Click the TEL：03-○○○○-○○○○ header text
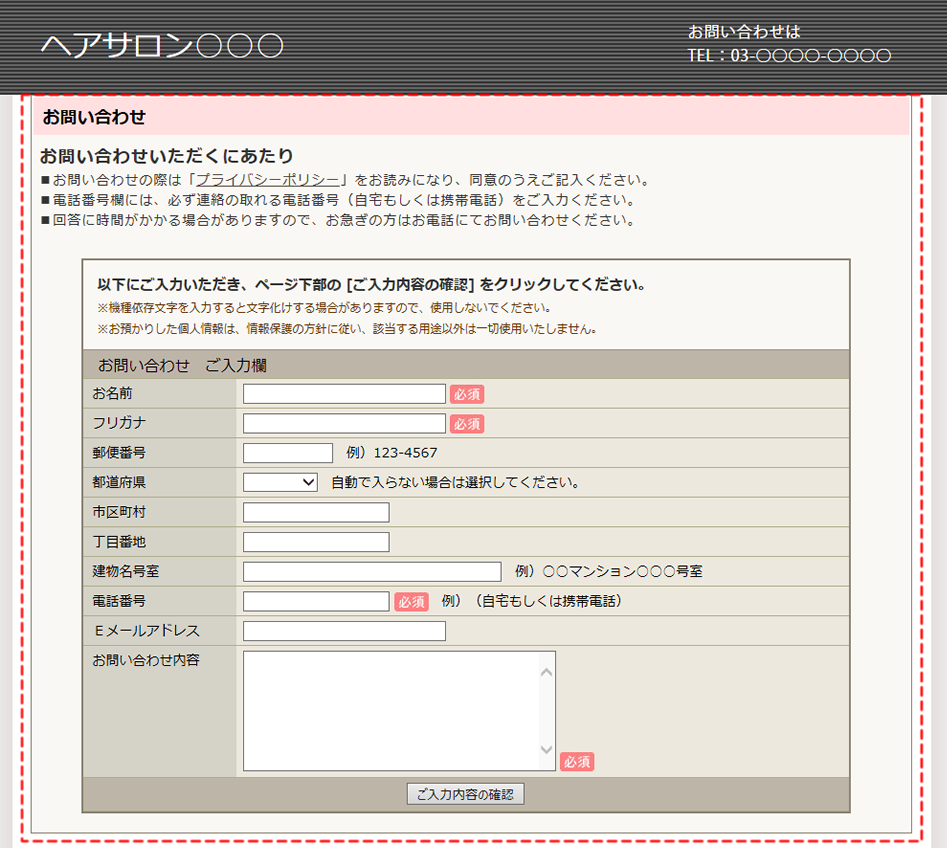Screen dimensions: 947x848 [x=789, y=56]
